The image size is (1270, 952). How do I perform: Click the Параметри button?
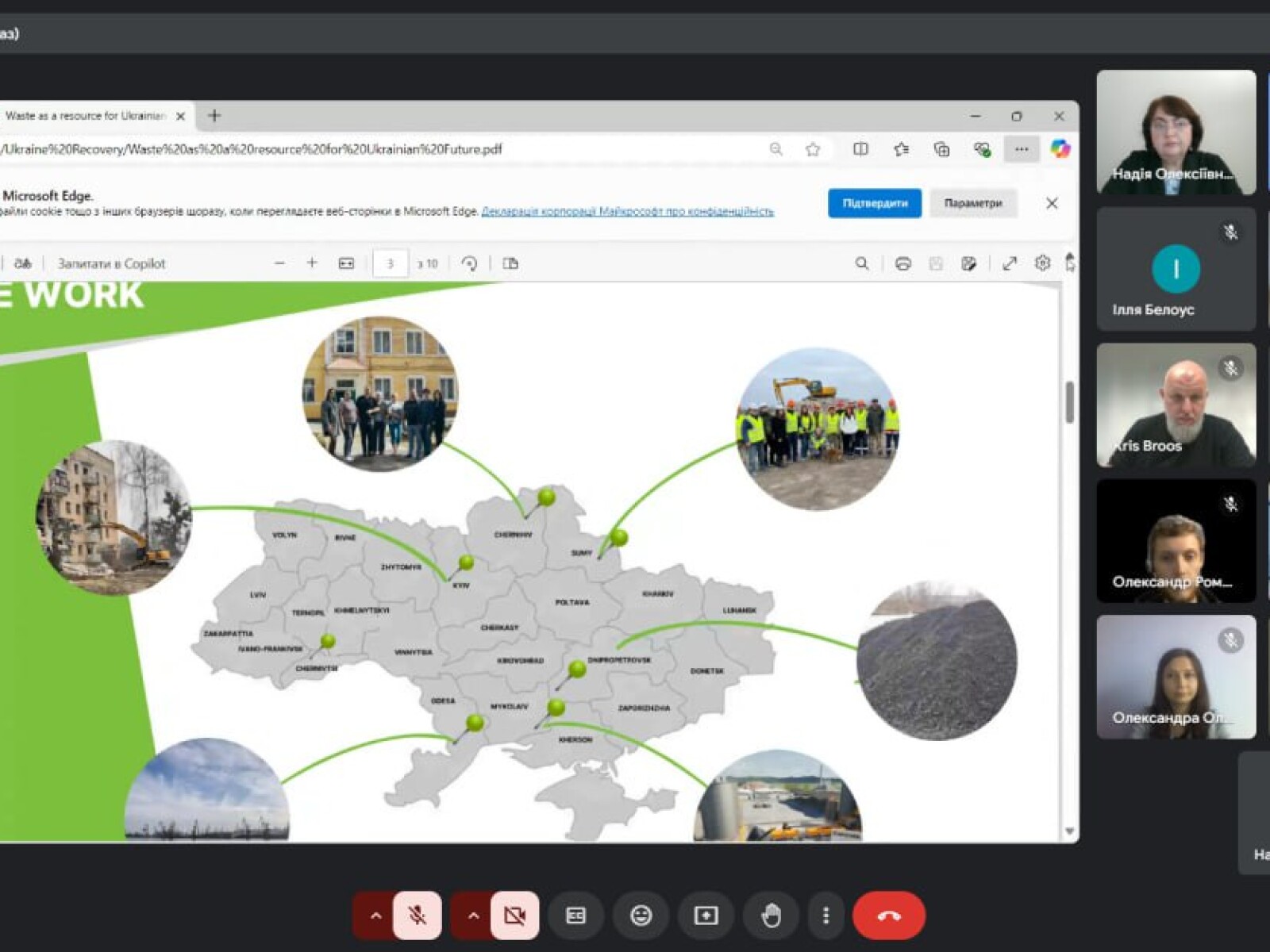(x=973, y=203)
